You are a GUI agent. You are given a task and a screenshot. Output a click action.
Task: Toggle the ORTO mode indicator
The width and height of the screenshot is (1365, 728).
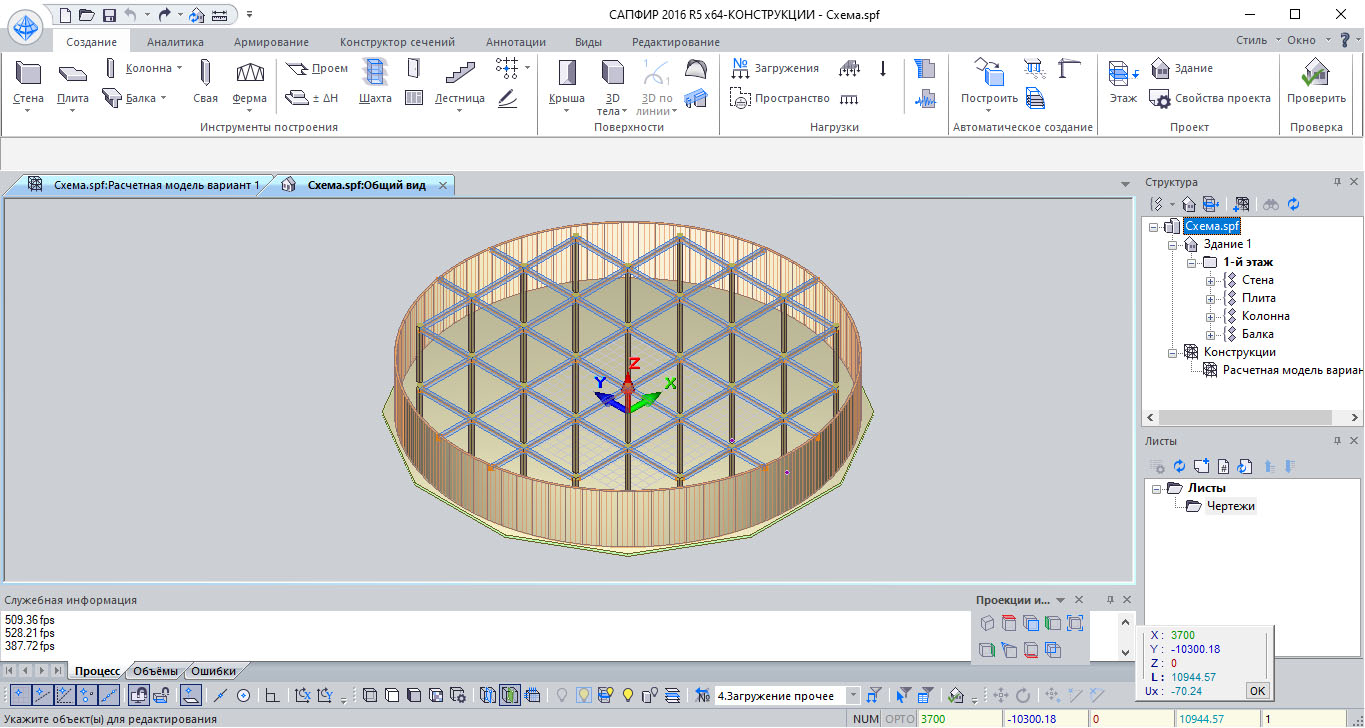[x=900, y=719]
